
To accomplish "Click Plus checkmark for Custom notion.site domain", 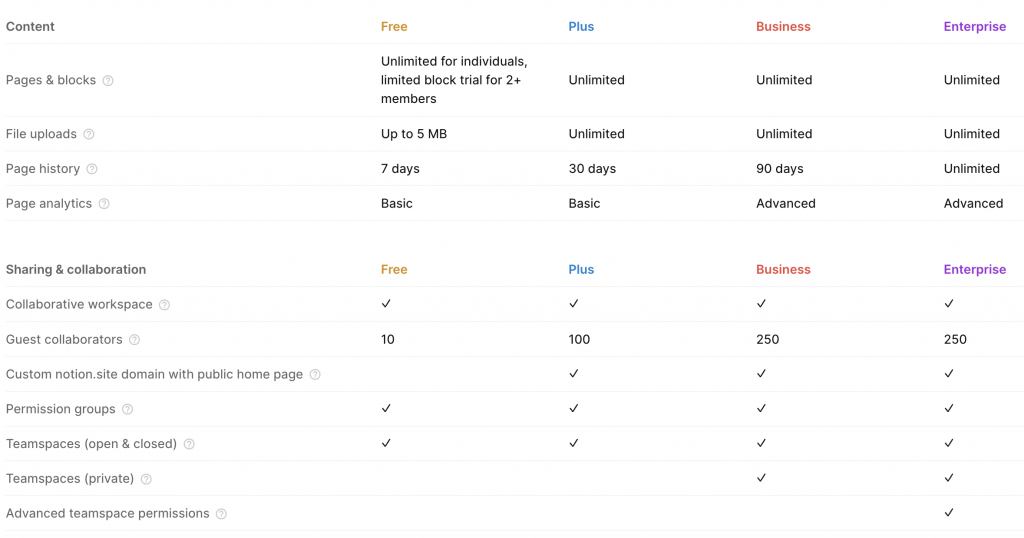I will pos(574,374).
